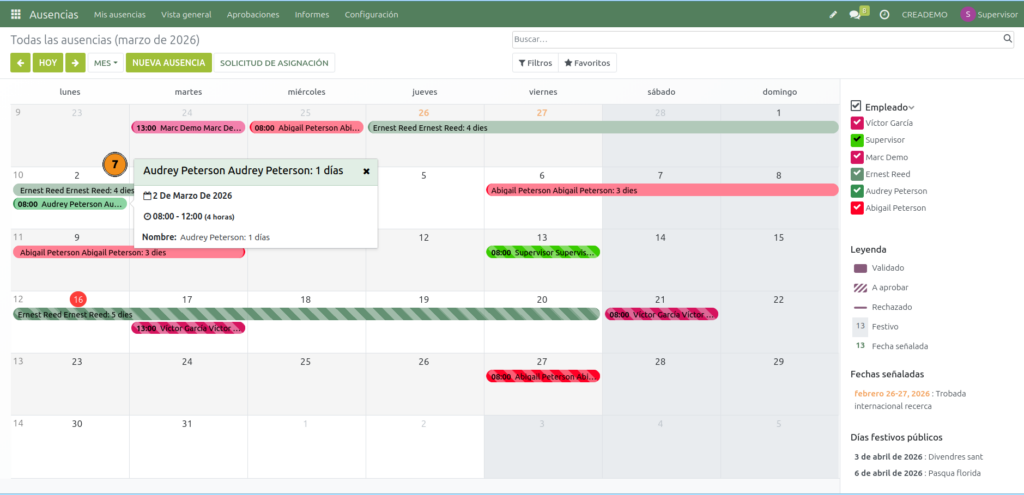Click the Validado legend color swatch
This screenshot has height=495, width=1024.
860,268
